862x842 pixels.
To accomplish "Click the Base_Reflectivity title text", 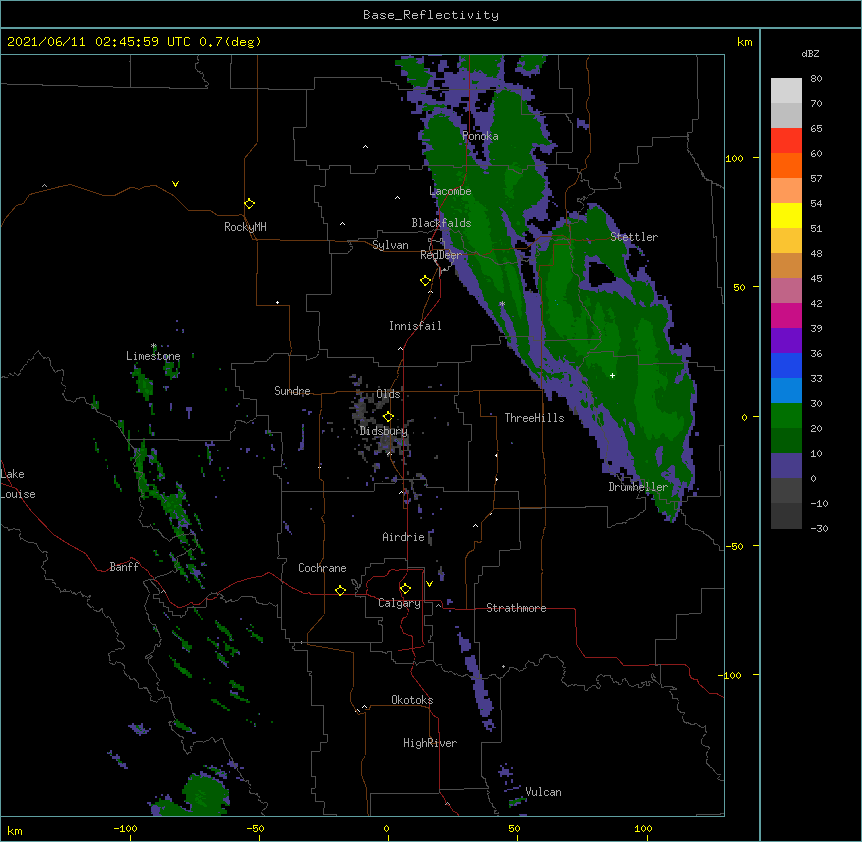I will pyautogui.click(x=431, y=15).
